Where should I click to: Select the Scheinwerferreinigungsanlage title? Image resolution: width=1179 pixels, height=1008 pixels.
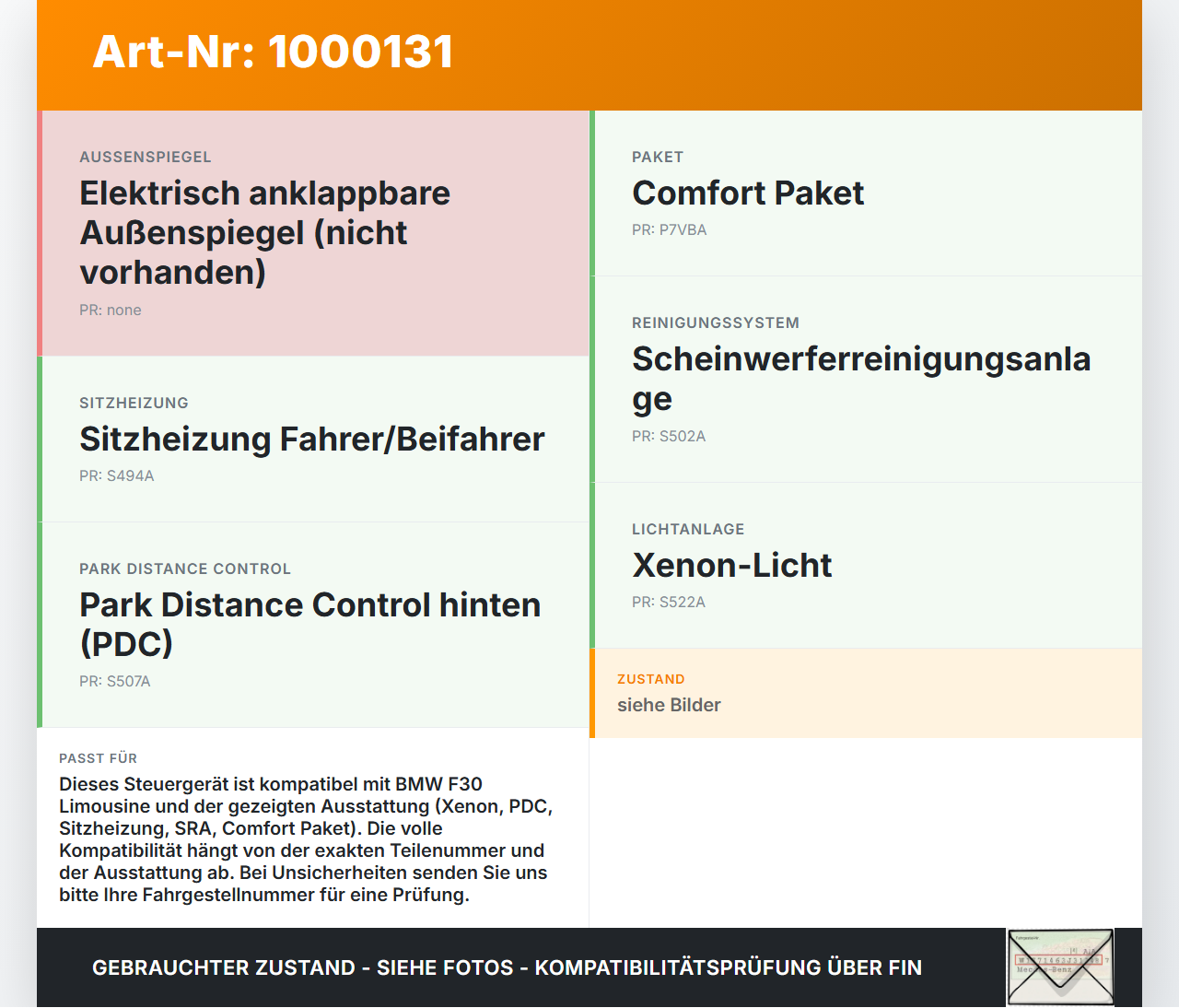(861, 379)
